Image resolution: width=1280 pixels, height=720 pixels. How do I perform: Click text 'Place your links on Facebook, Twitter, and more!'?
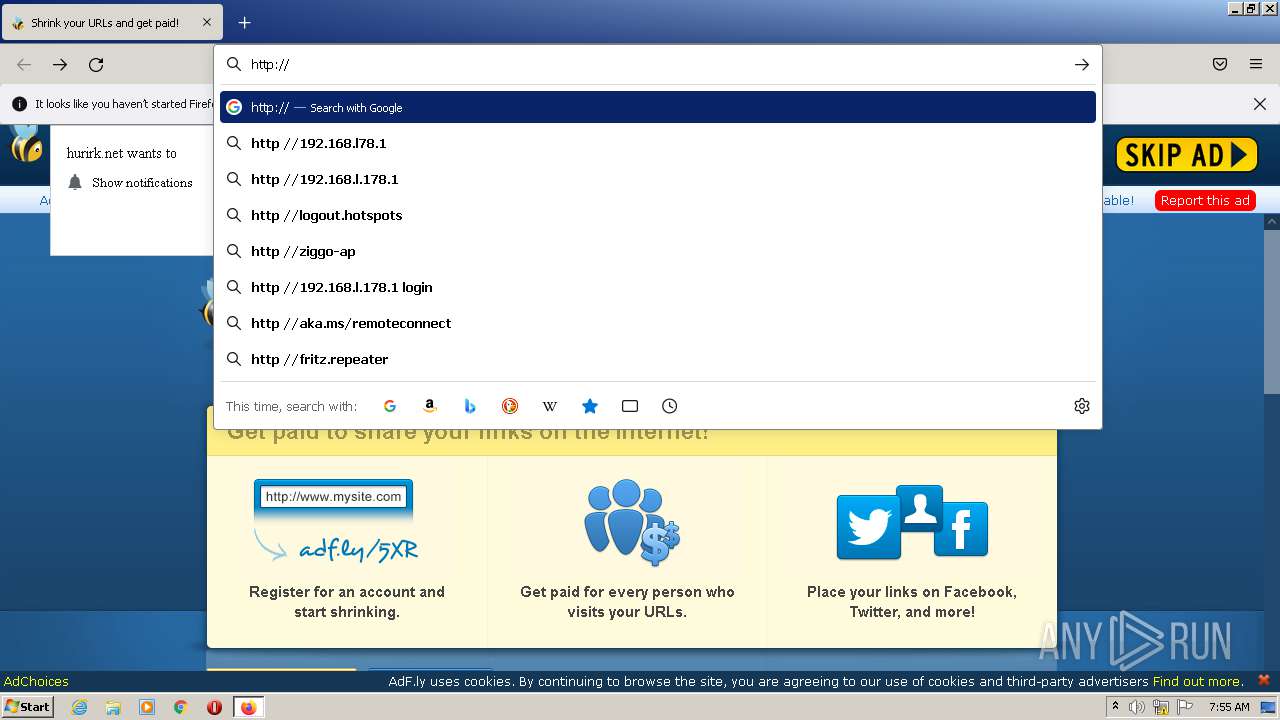pyautogui.click(x=912, y=602)
